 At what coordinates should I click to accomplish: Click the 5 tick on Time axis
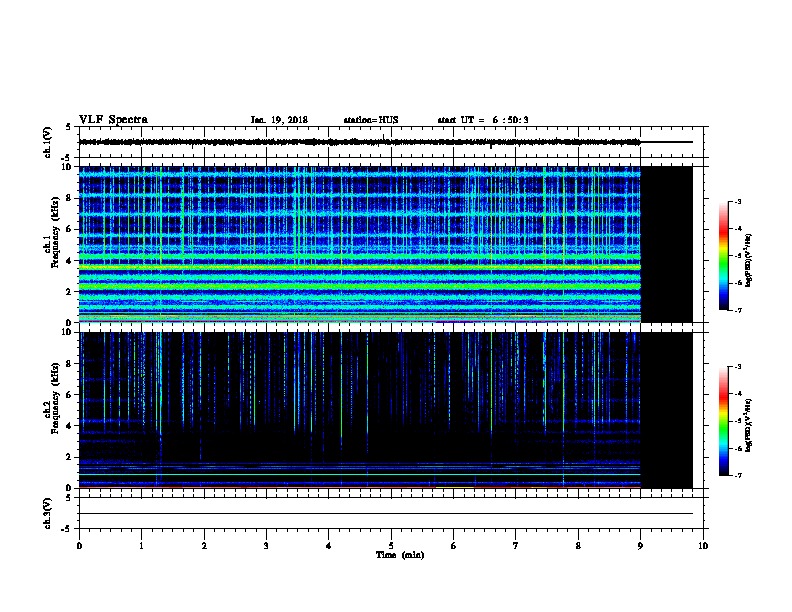pyautogui.click(x=391, y=546)
